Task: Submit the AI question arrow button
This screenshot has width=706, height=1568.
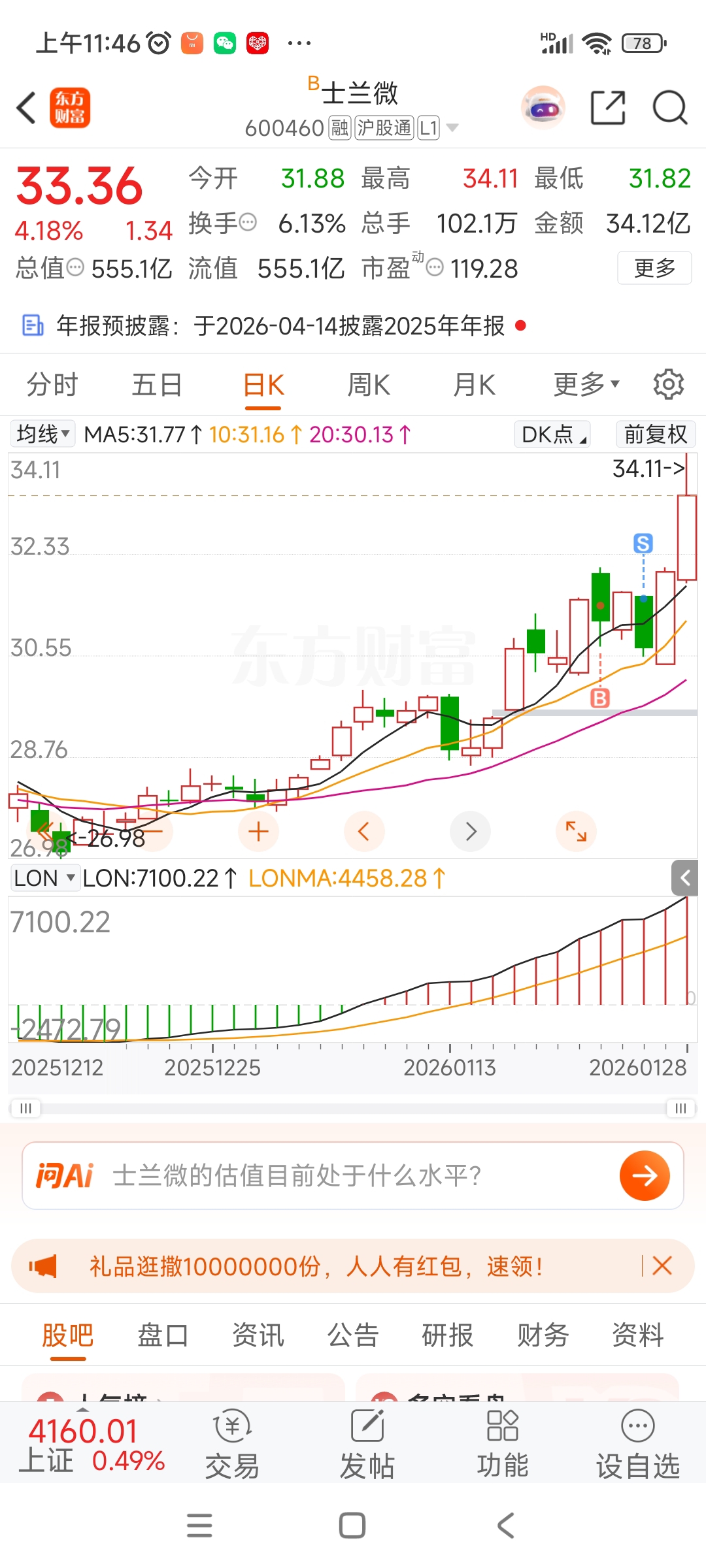Action: tap(645, 1176)
